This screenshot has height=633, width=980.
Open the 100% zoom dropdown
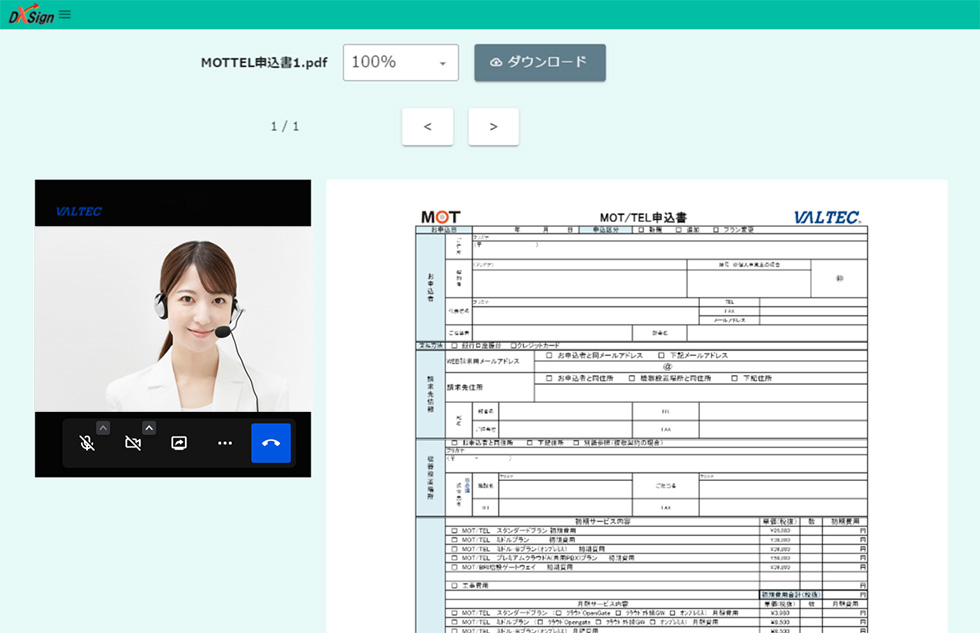point(400,62)
